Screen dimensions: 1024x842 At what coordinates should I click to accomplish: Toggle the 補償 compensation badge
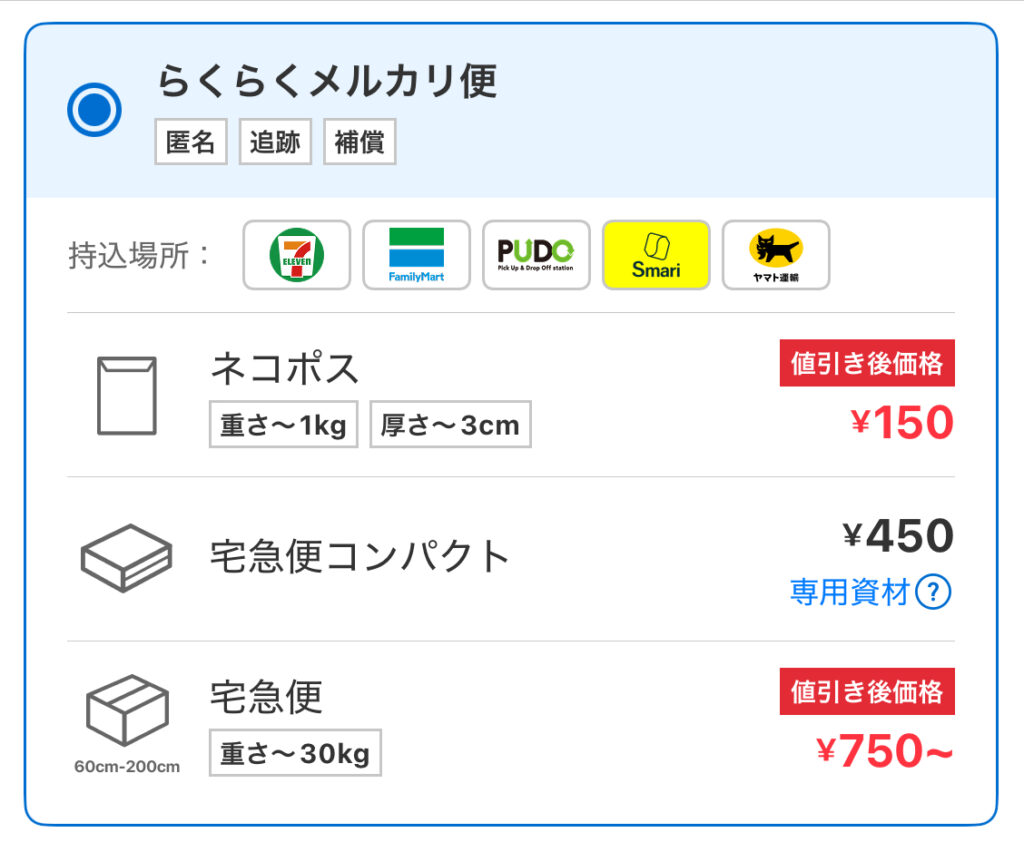click(359, 141)
